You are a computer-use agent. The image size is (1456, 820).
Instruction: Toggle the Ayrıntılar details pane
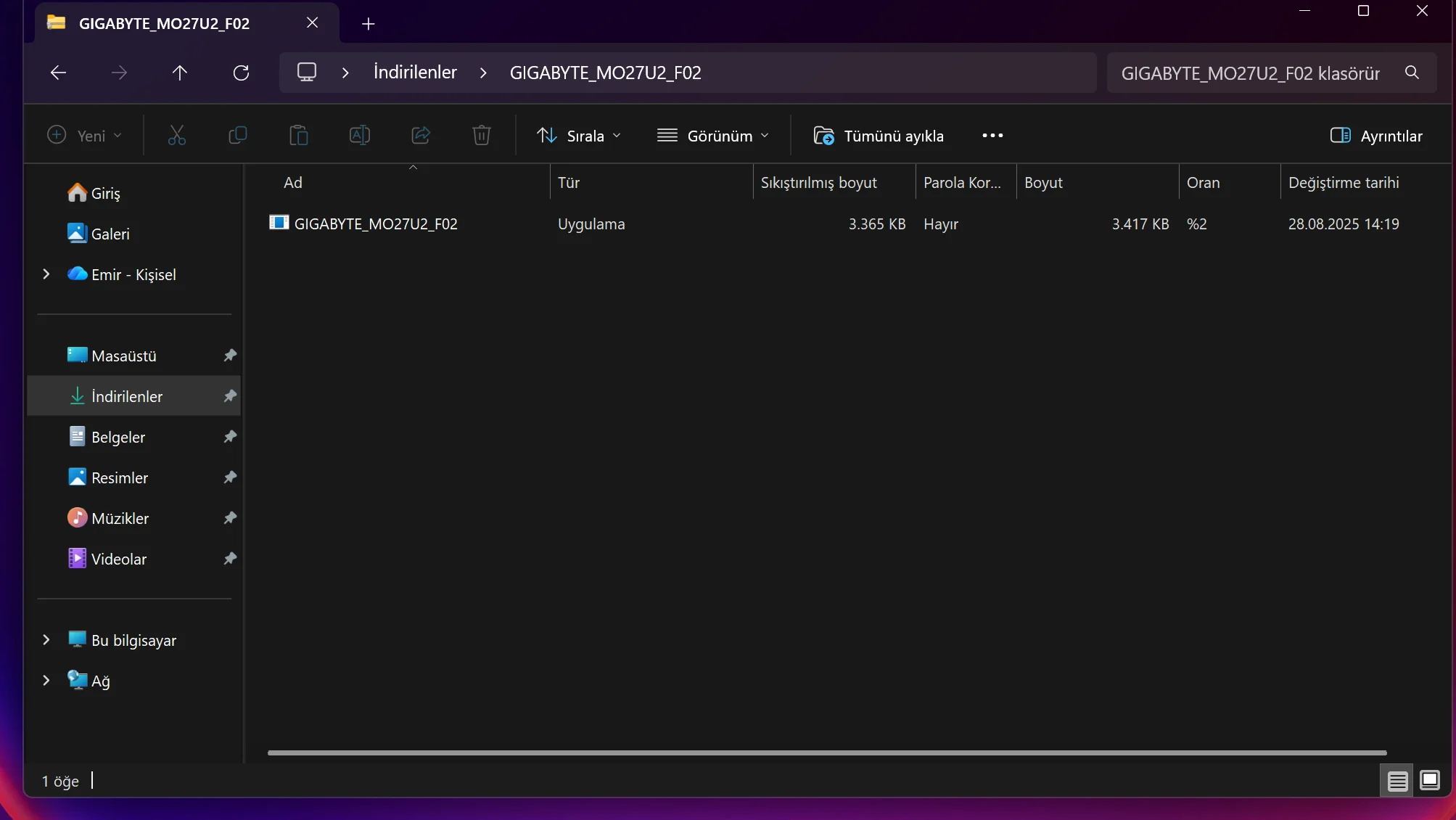1376,136
